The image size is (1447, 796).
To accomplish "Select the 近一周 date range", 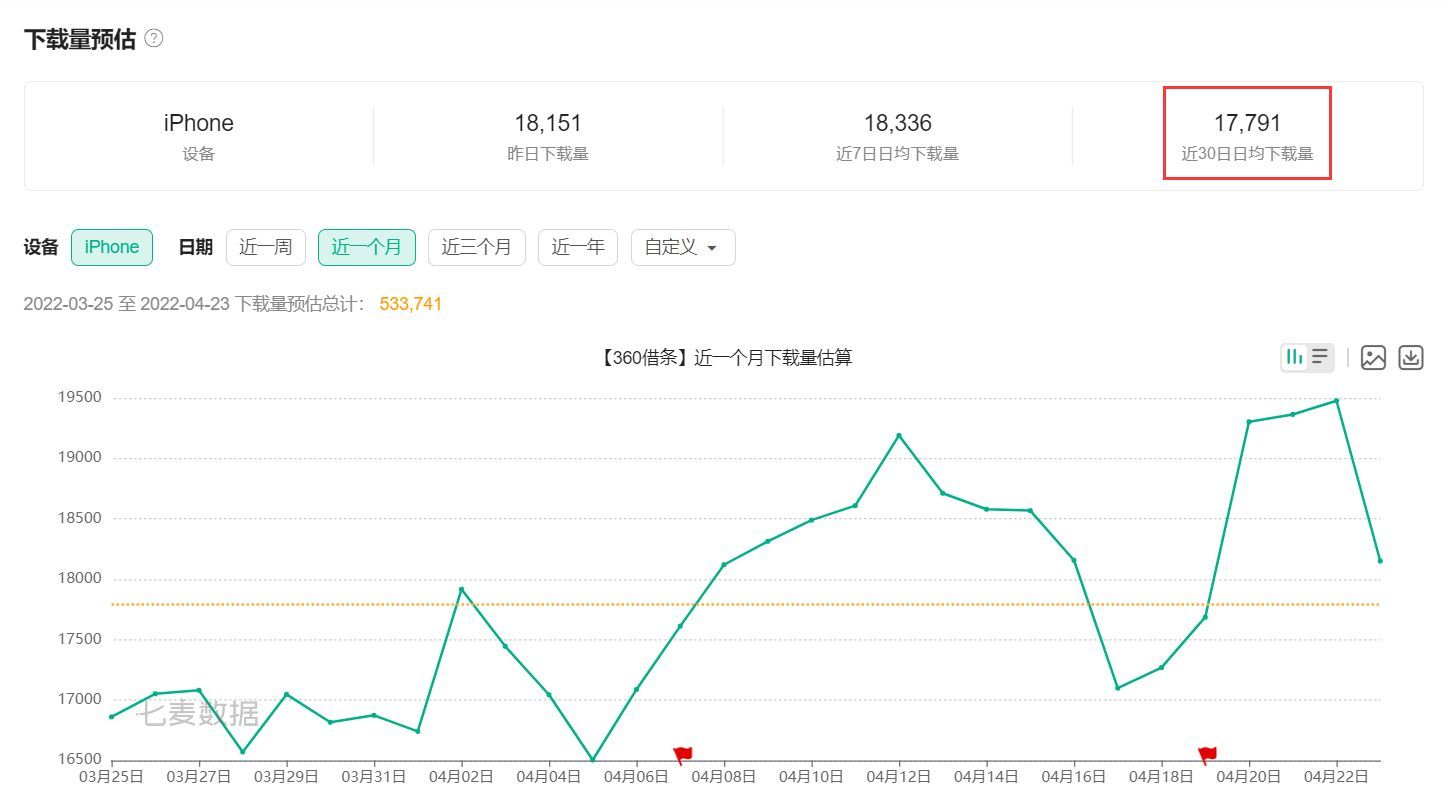I will tap(265, 247).
